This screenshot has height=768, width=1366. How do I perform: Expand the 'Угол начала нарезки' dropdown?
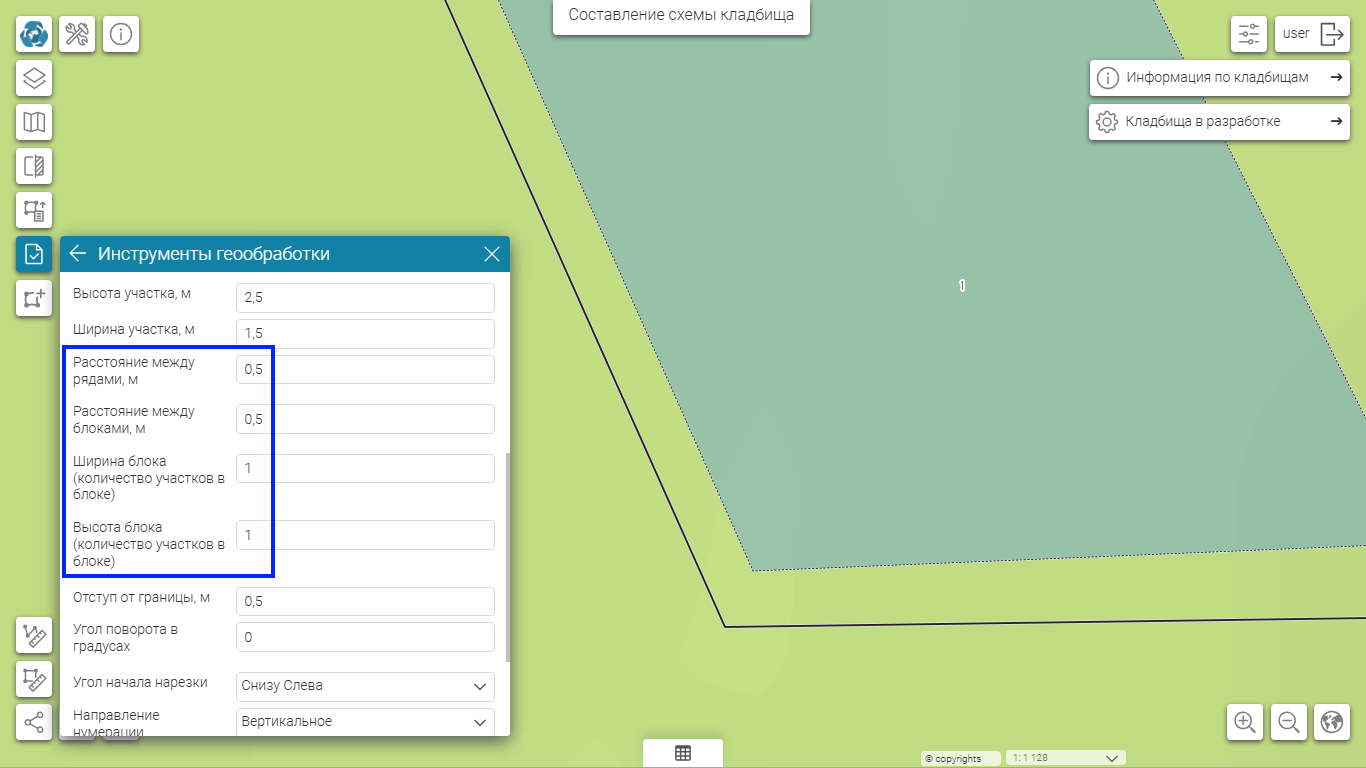pyautogui.click(x=366, y=687)
